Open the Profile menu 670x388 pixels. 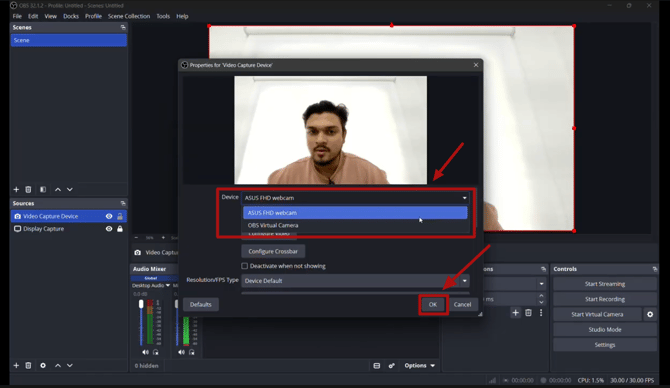[93, 16]
